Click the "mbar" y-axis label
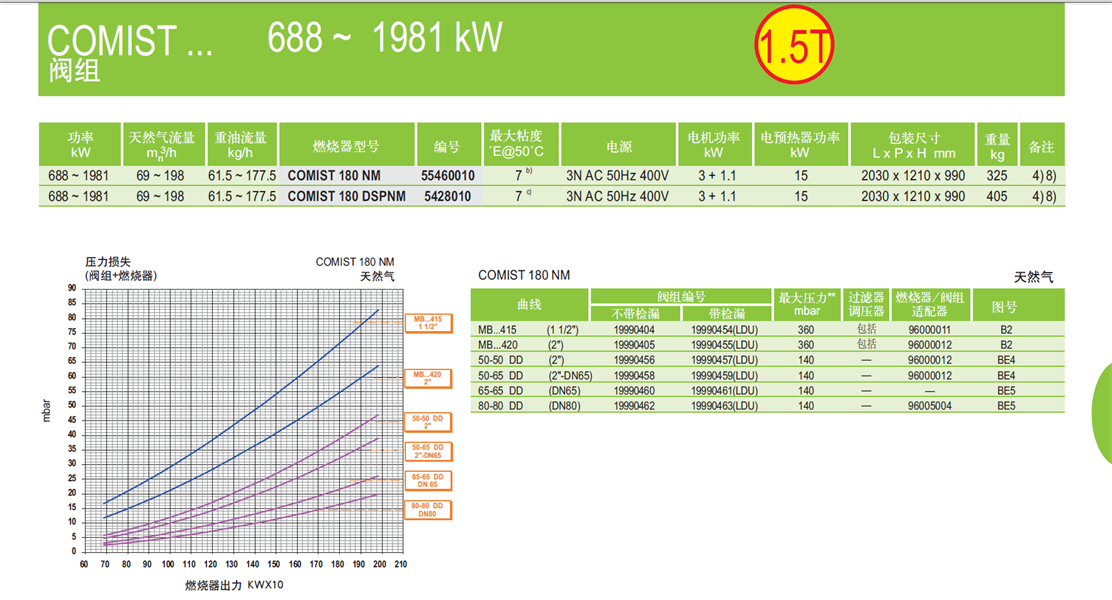This screenshot has height=600, width=1112. point(47,411)
